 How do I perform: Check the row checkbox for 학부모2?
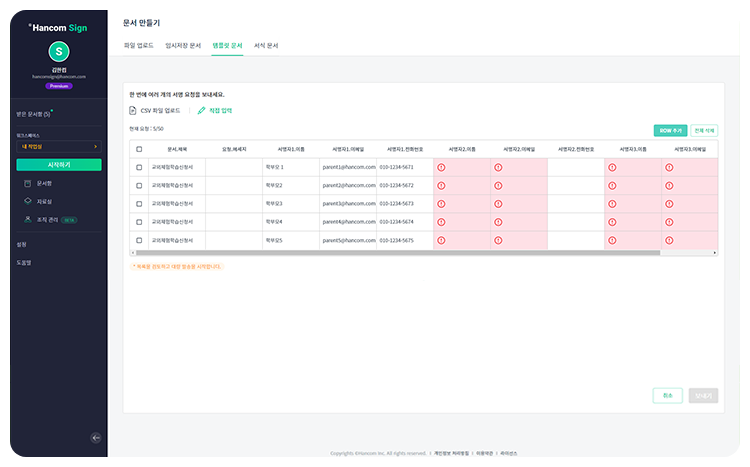(139, 186)
